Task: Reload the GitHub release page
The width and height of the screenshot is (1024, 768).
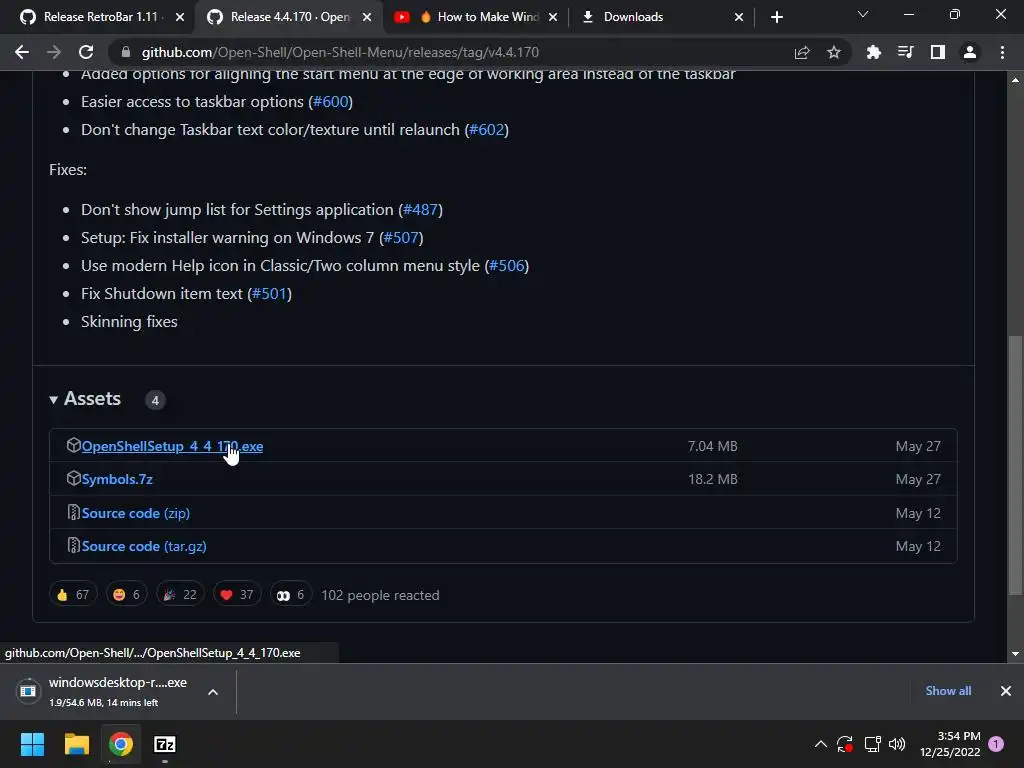Action: 86,52
